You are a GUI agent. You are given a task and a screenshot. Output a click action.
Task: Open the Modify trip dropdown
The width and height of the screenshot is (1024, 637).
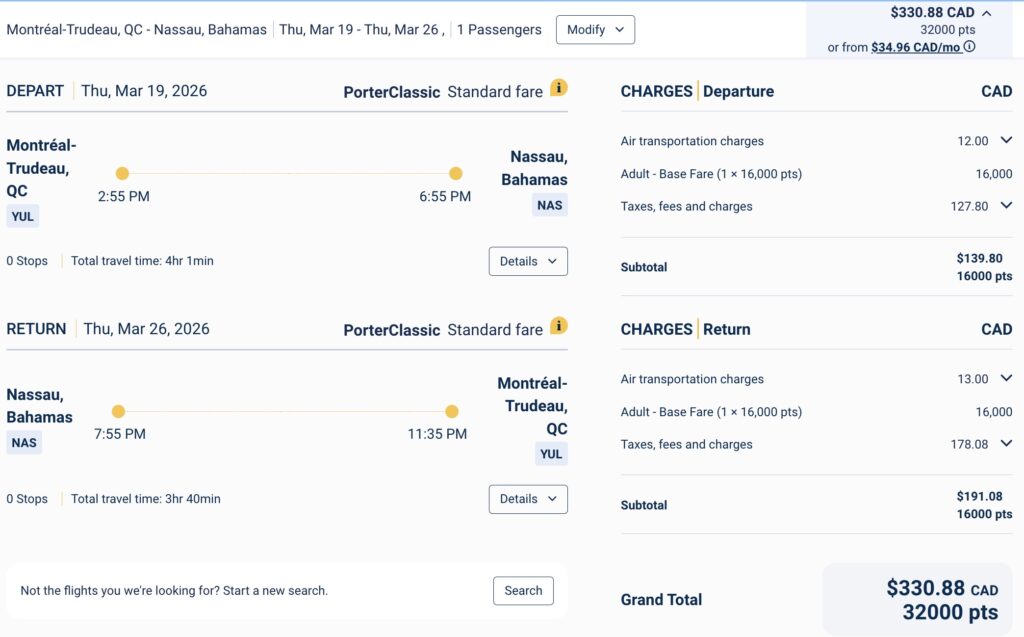coord(595,30)
